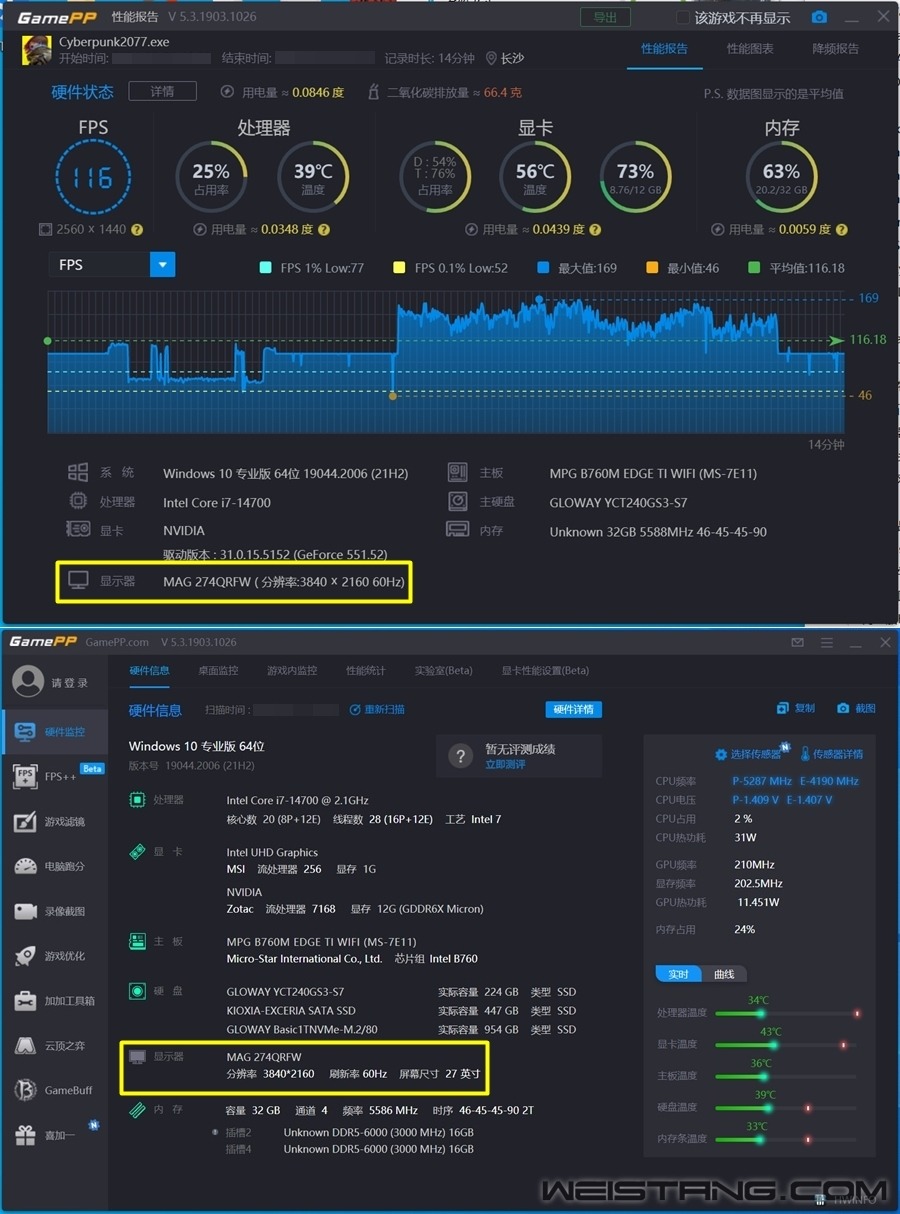The image size is (900, 1214).
Task: Open 云顶之弈 in the sidebar
Action: (x=54, y=1046)
